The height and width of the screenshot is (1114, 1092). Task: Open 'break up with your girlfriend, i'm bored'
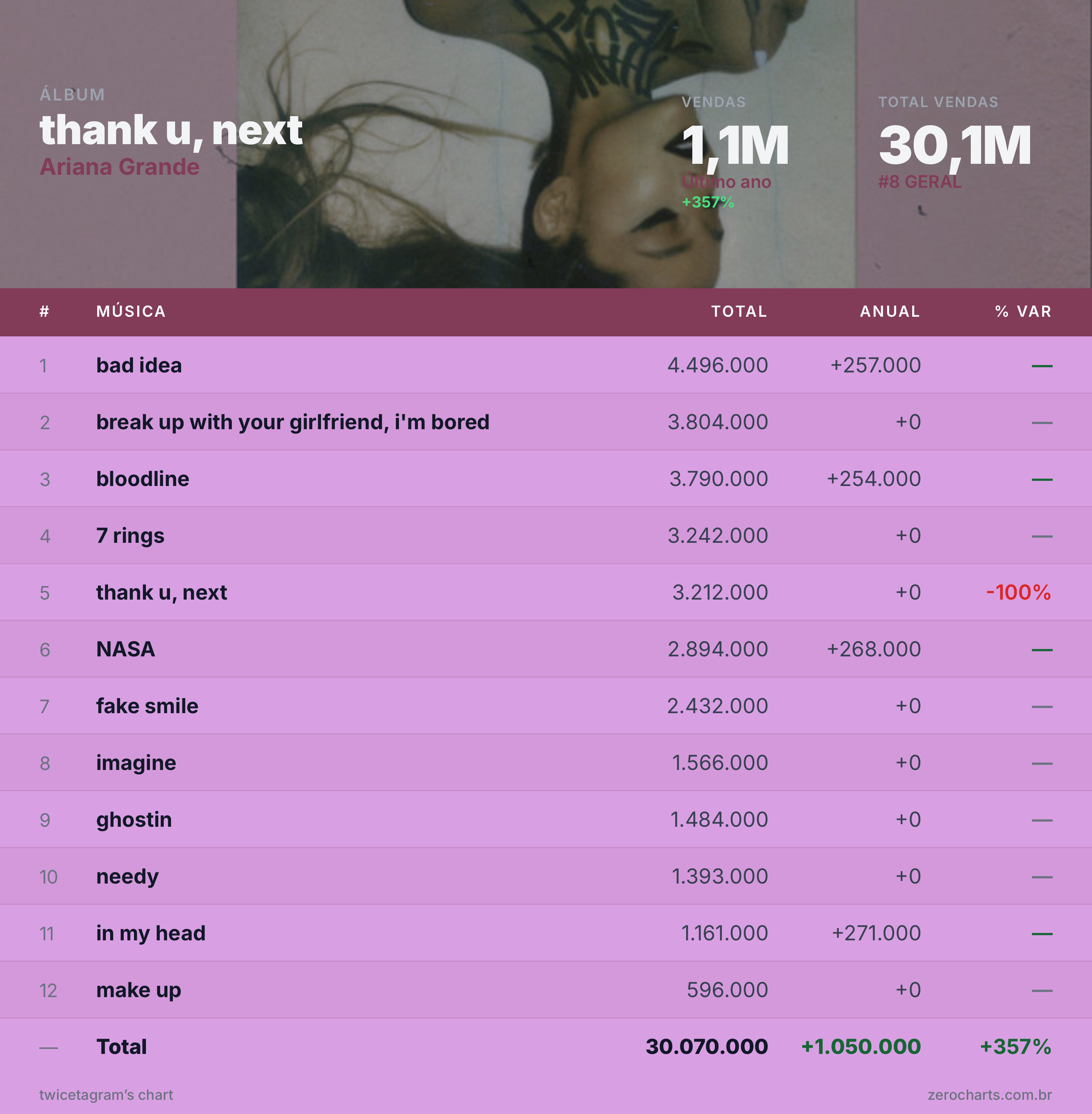point(293,422)
